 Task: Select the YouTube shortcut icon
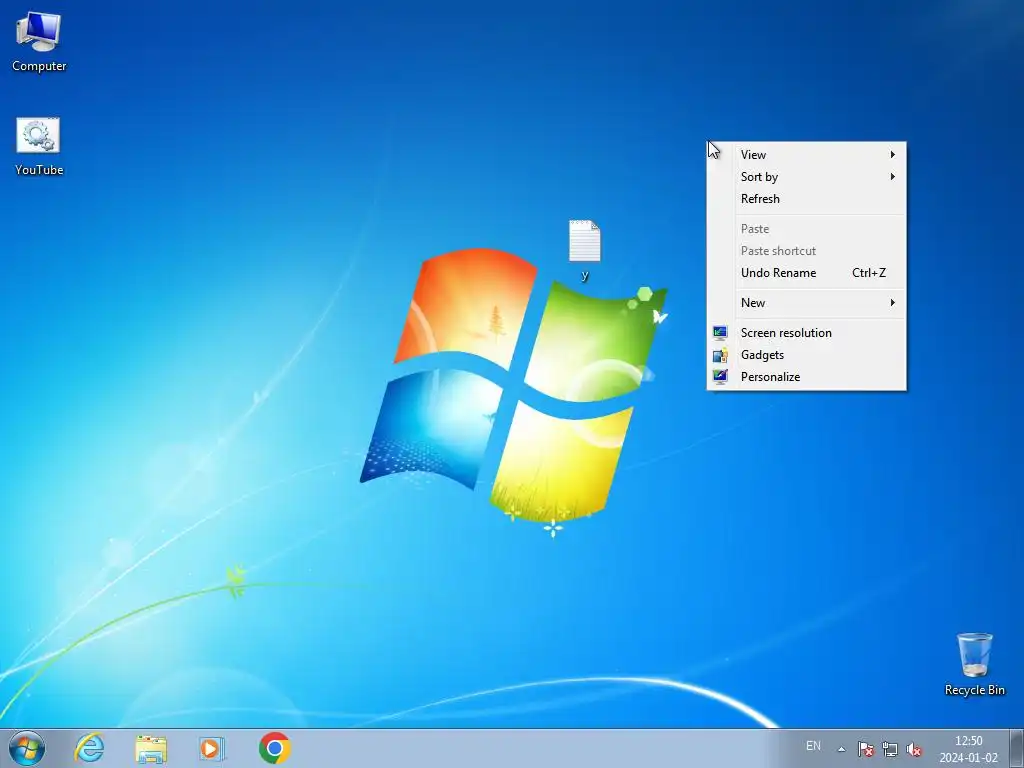(39, 146)
